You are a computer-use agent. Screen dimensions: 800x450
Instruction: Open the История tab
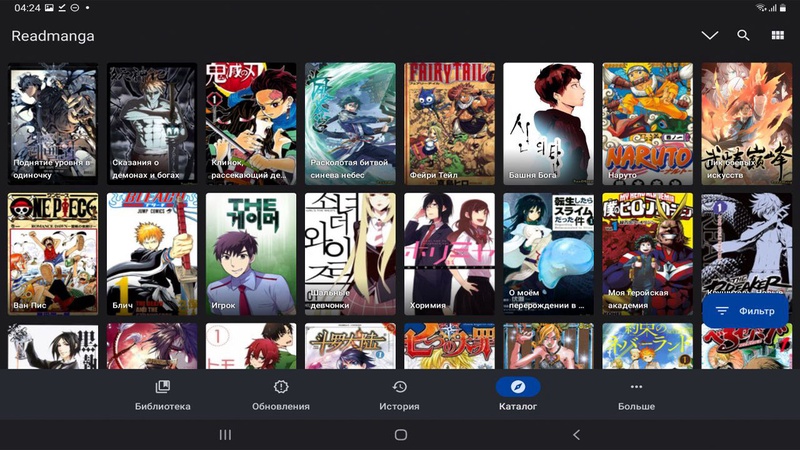click(x=399, y=395)
